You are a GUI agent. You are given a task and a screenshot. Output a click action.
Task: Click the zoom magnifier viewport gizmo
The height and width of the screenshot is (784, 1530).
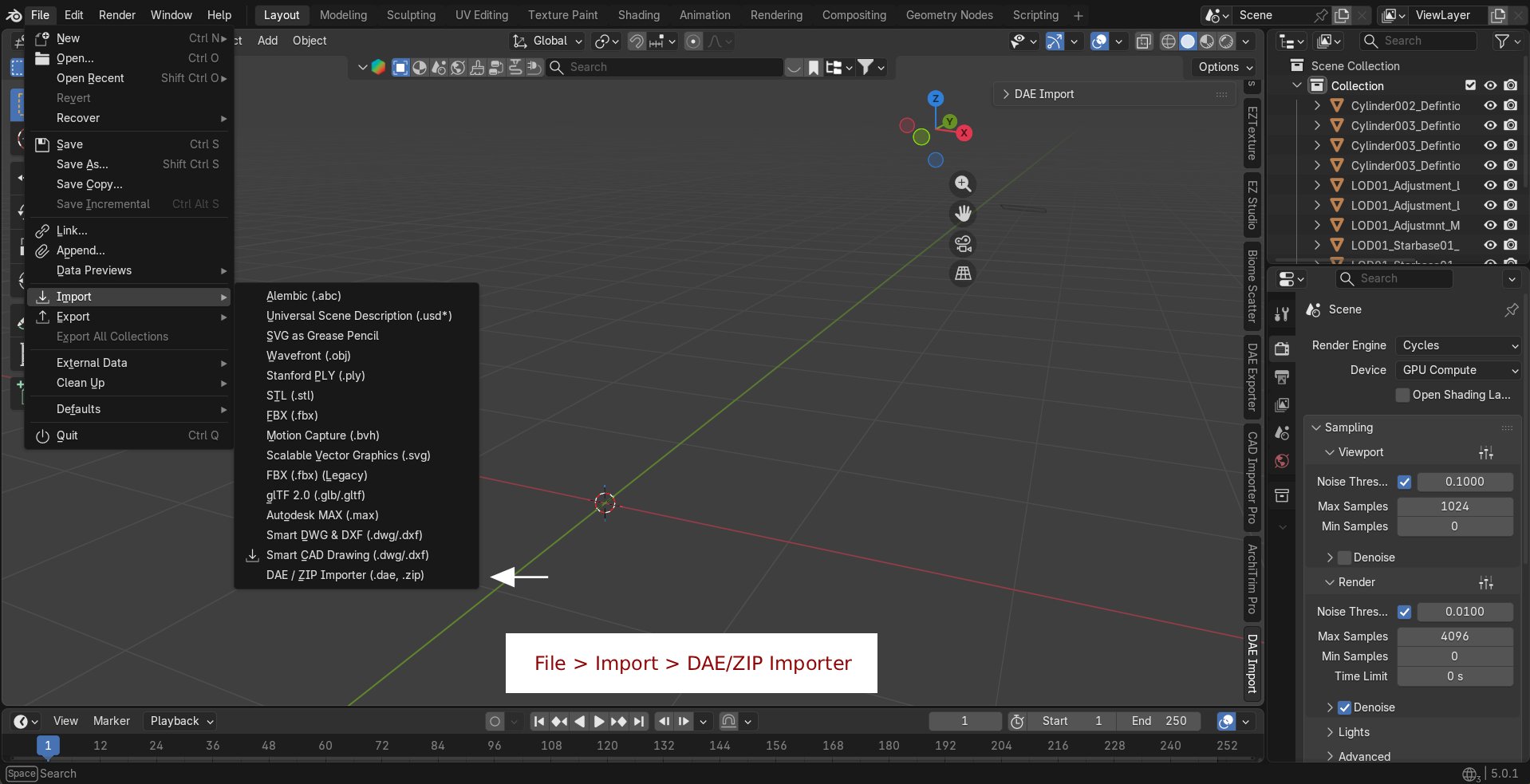(963, 184)
